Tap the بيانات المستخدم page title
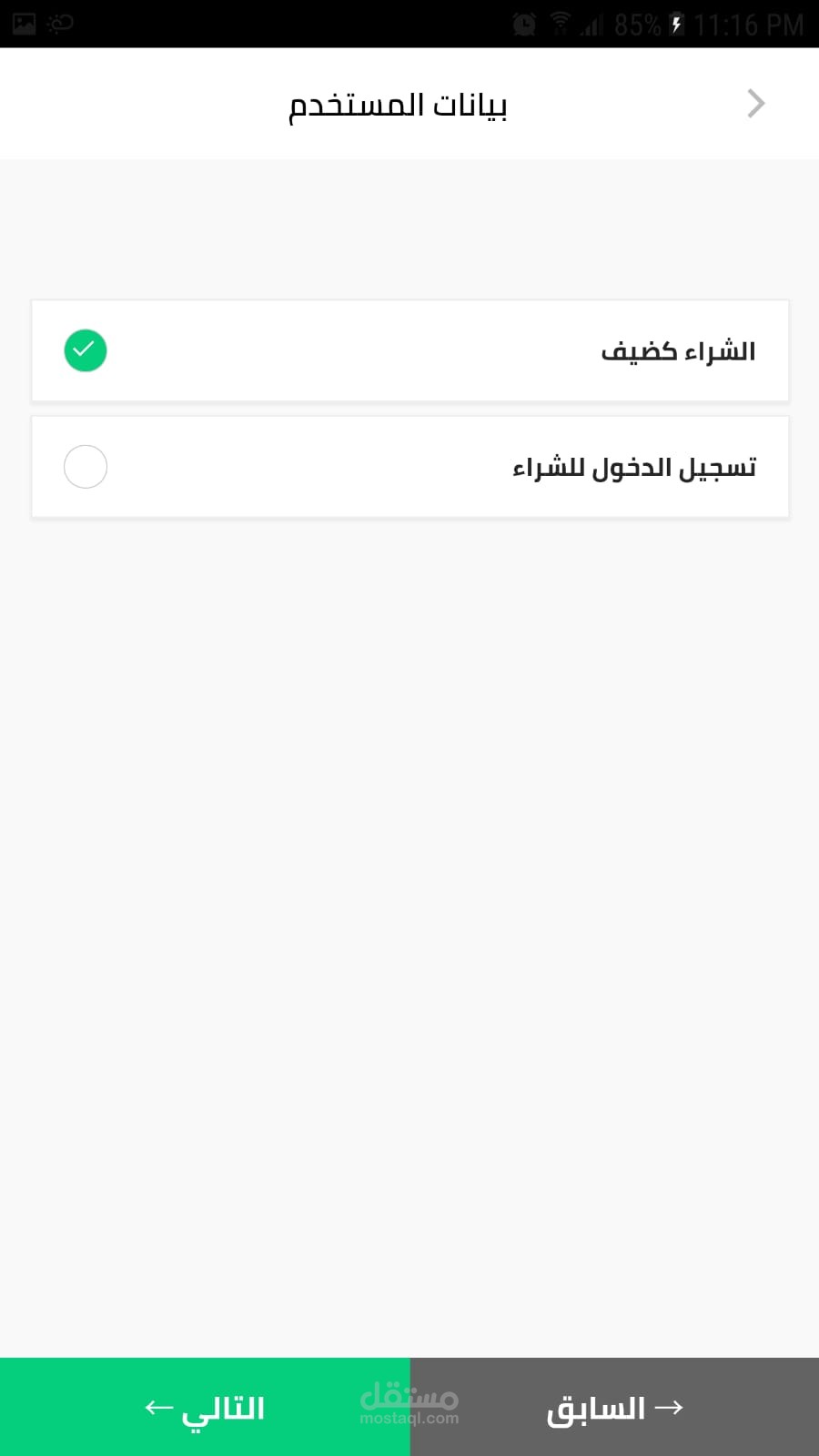819x1456 pixels. [398, 105]
